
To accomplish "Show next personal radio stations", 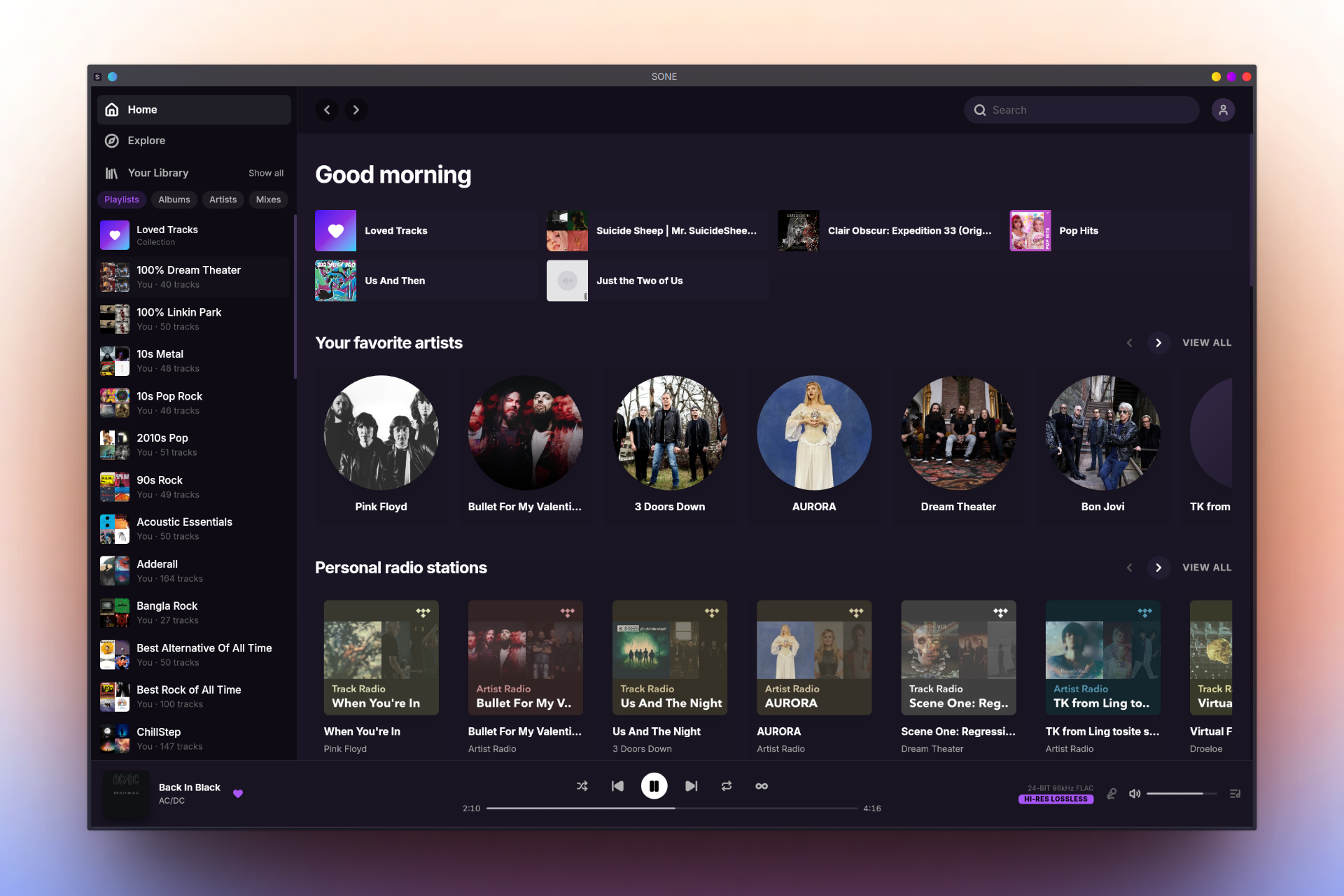I will (1158, 568).
